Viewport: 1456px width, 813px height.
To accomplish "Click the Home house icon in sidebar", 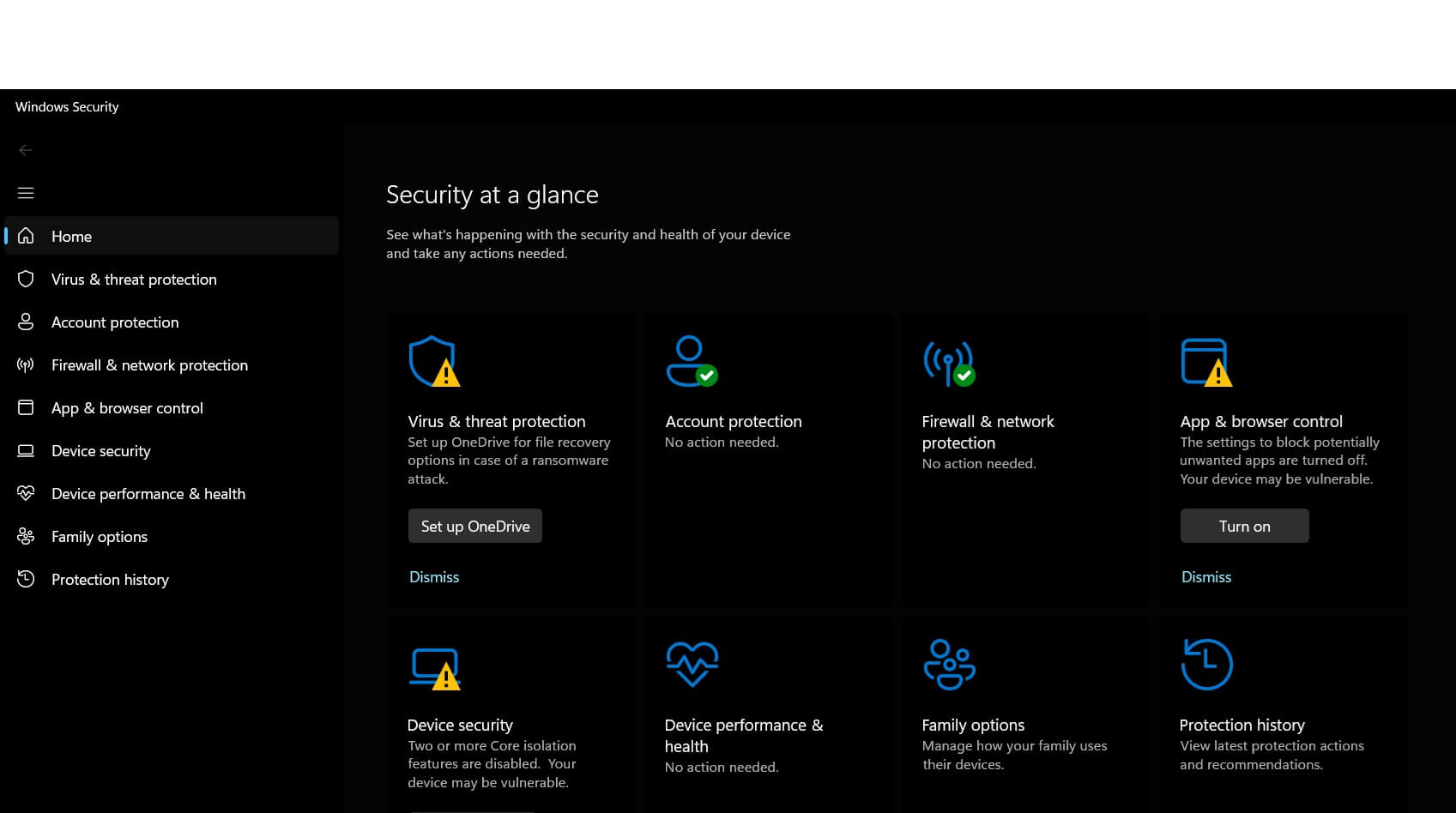I will (x=26, y=236).
